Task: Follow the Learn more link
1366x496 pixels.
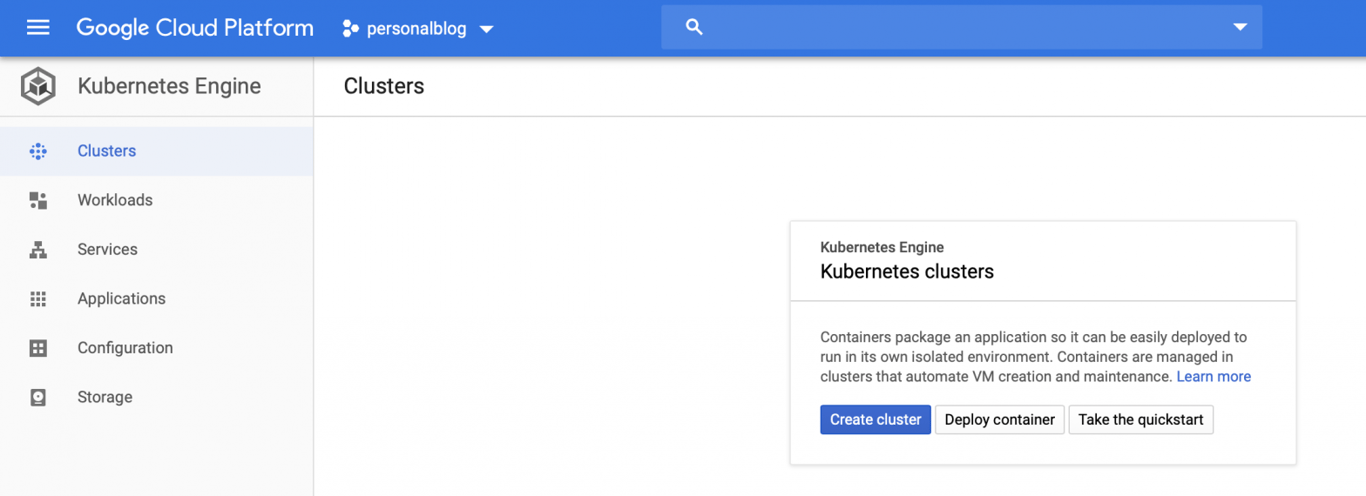Action: point(1213,377)
